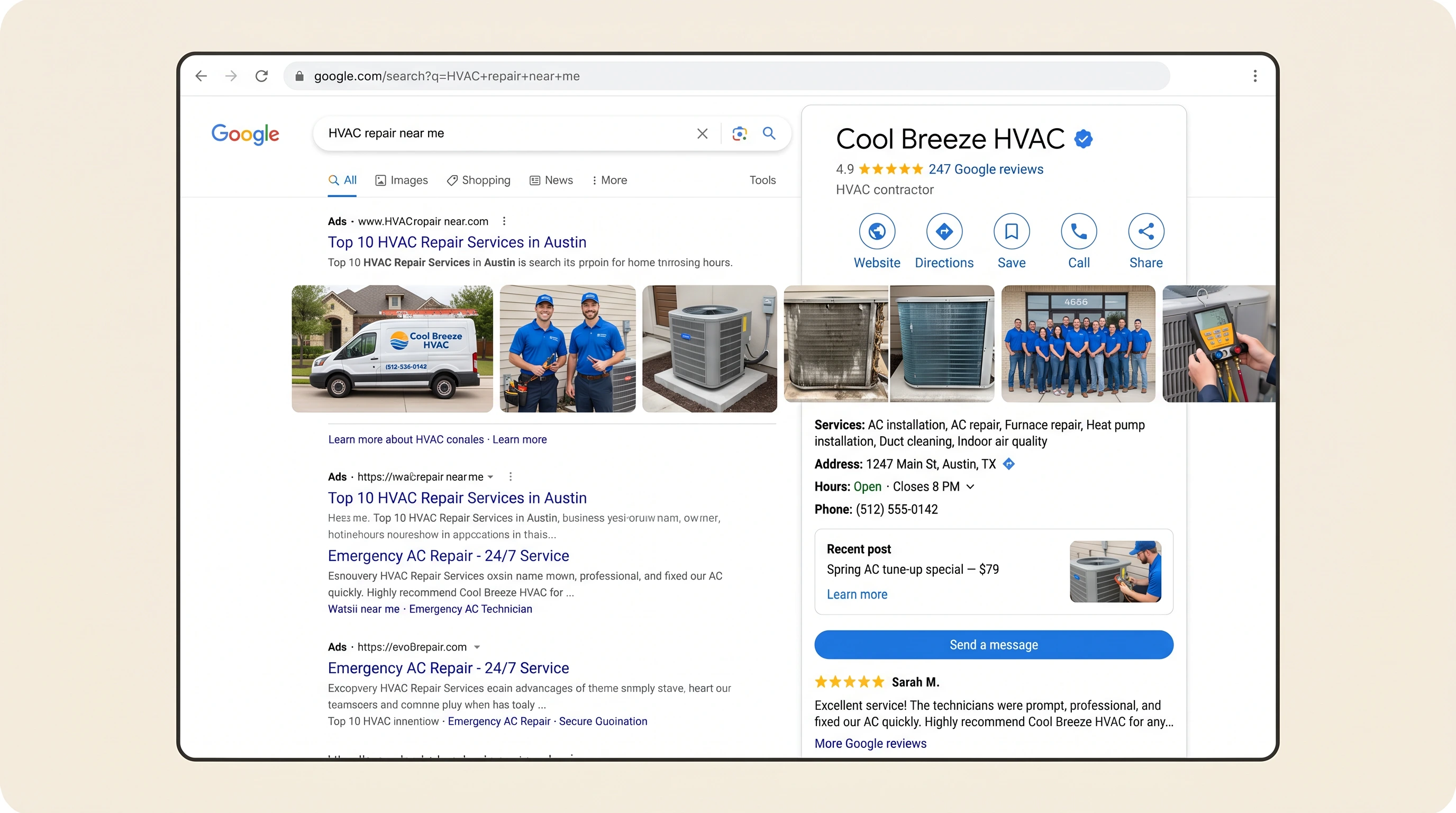Click Sarah M.'s five-star rating
Image resolution: width=1456 pixels, height=813 pixels.
pyautogui.click(x=850, y=682)
